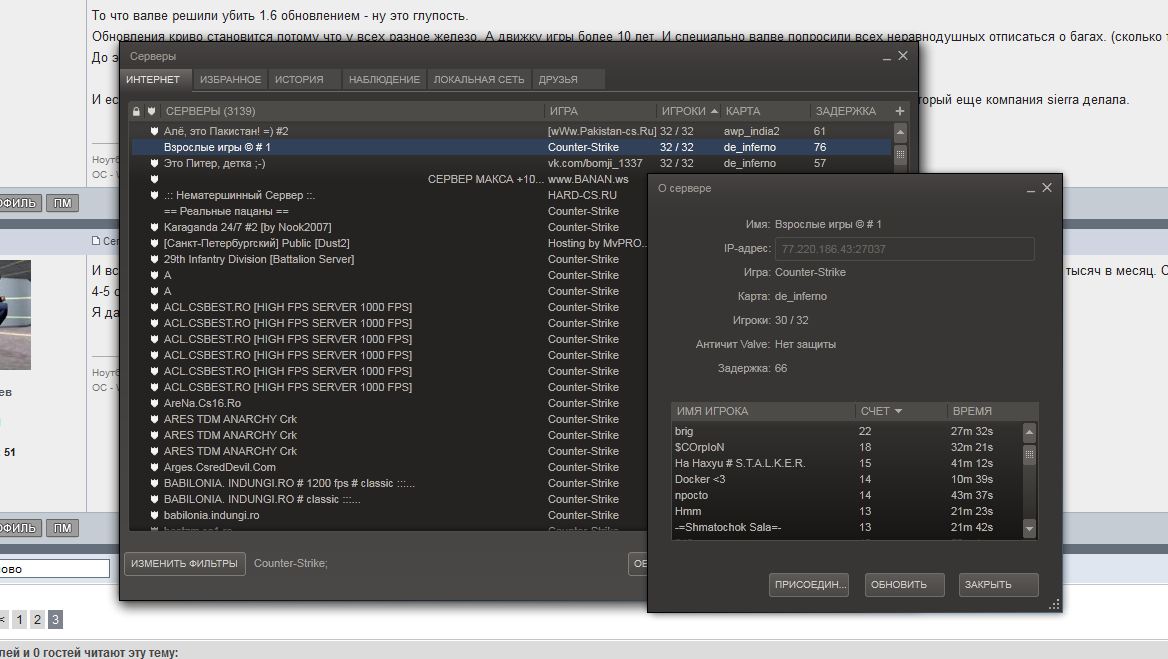Open the ЛОКАЛЬНАЯ СЕТЬ tab
Viewport: 1168px width, 659px height.
tap(479, 80)
